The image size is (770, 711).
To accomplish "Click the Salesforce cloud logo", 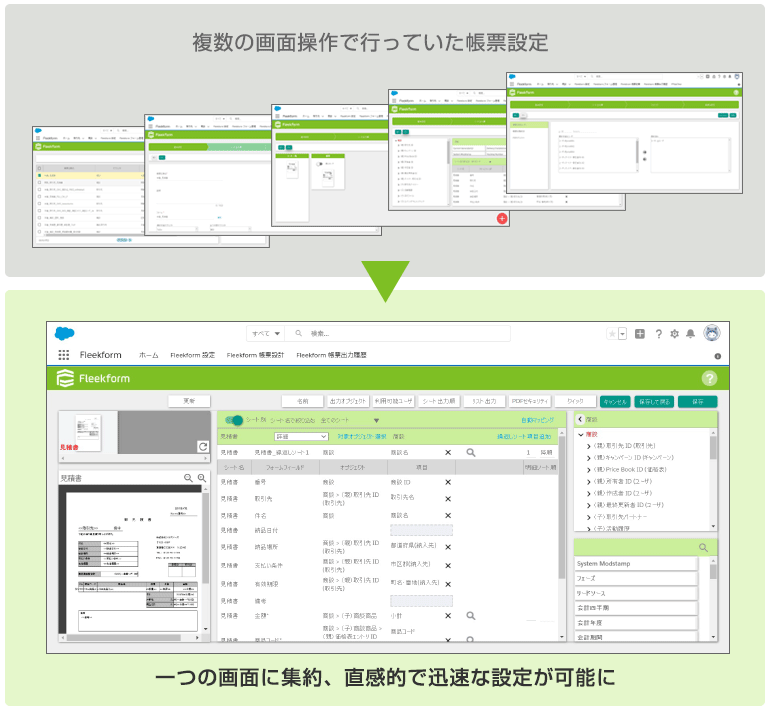I will tap(64, 333).
